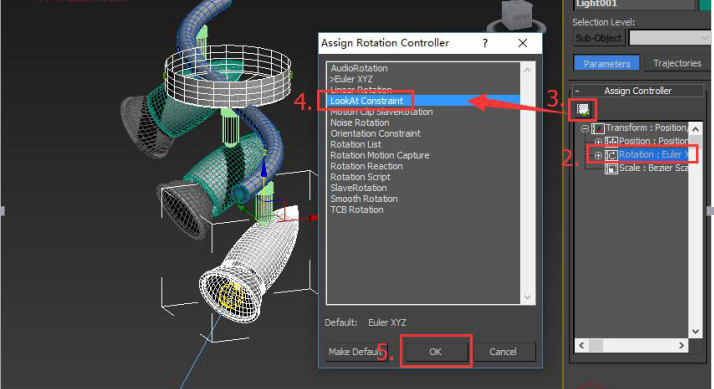Select the Parameters tab
The image size is (714, 389).
coord(607,63)
